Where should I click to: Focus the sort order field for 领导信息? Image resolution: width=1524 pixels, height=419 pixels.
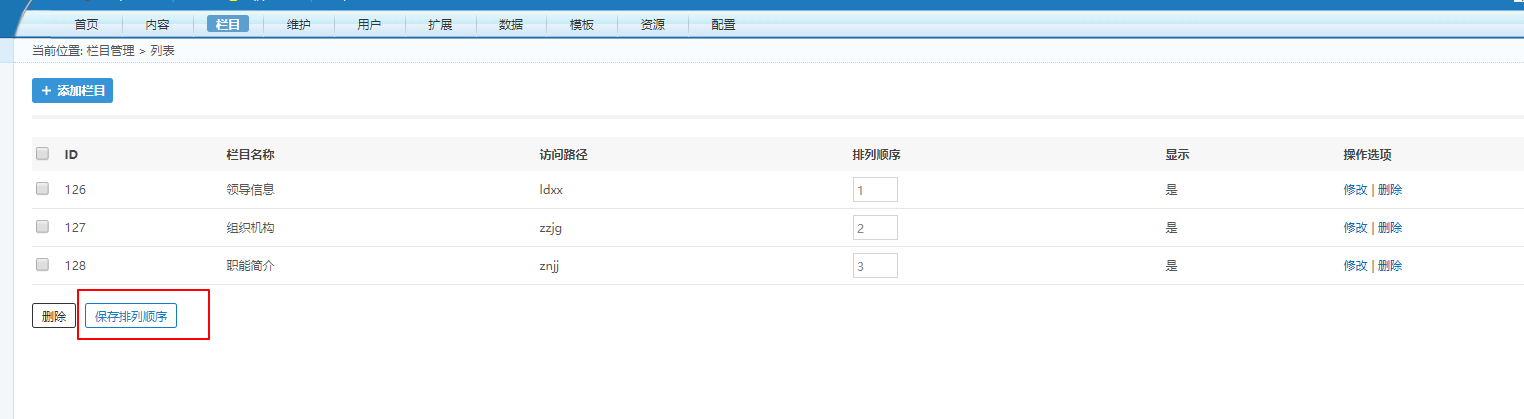(875, 189)
